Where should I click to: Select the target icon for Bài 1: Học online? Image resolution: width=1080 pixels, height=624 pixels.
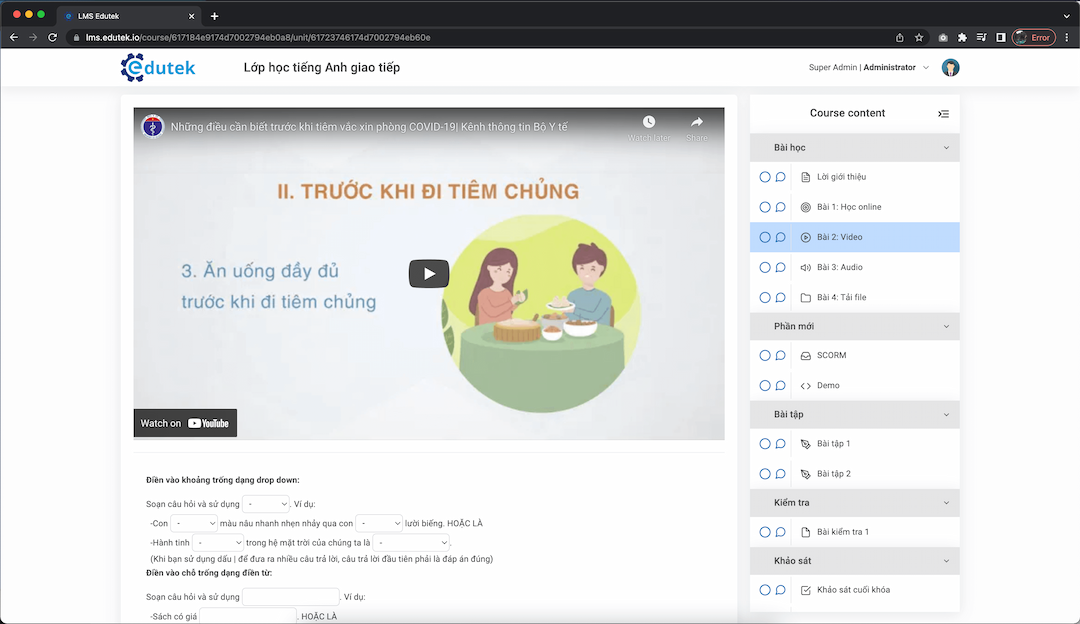coord(806,207)
